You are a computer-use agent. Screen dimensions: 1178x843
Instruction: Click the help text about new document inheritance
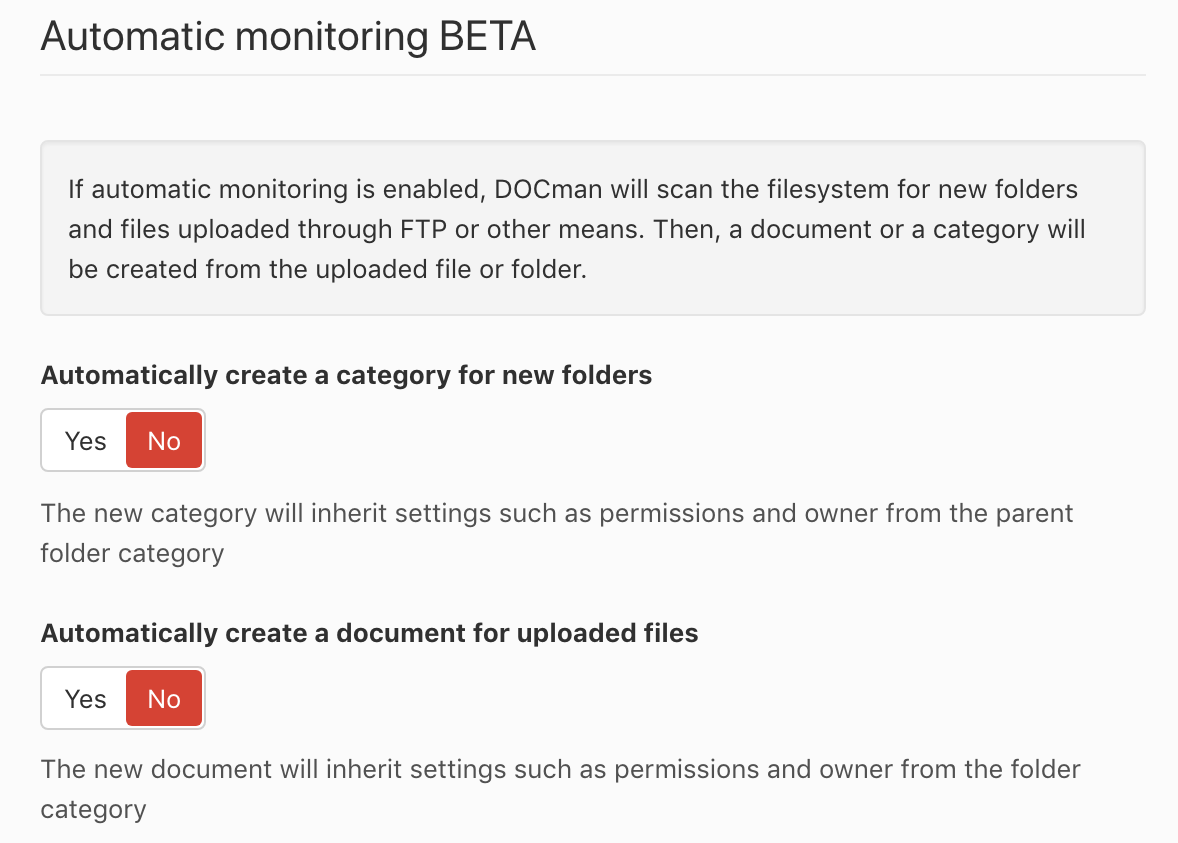pyautogui.click(x=560, y=789)
